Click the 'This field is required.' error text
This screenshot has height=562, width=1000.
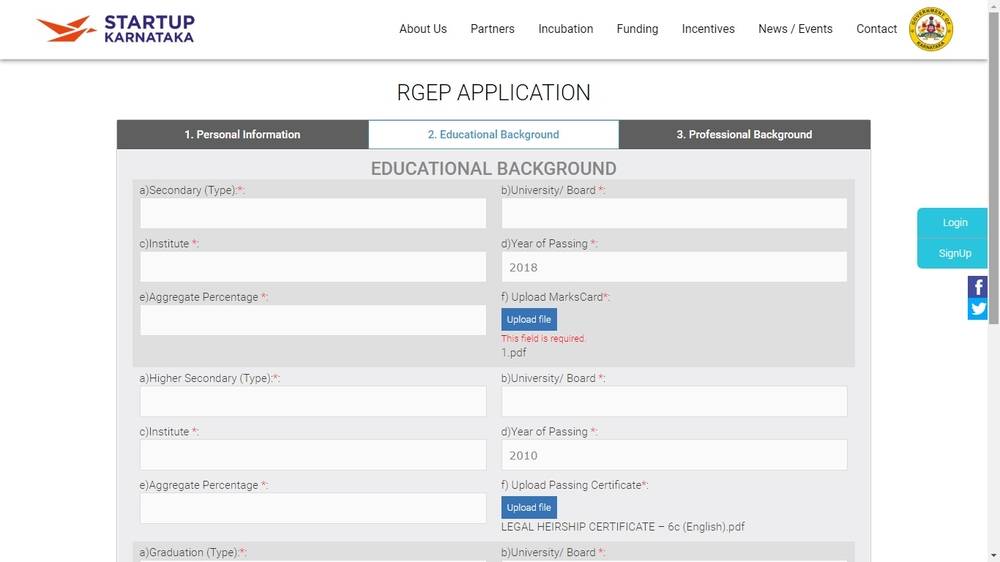pyautogui.click(x=543, y=339)
